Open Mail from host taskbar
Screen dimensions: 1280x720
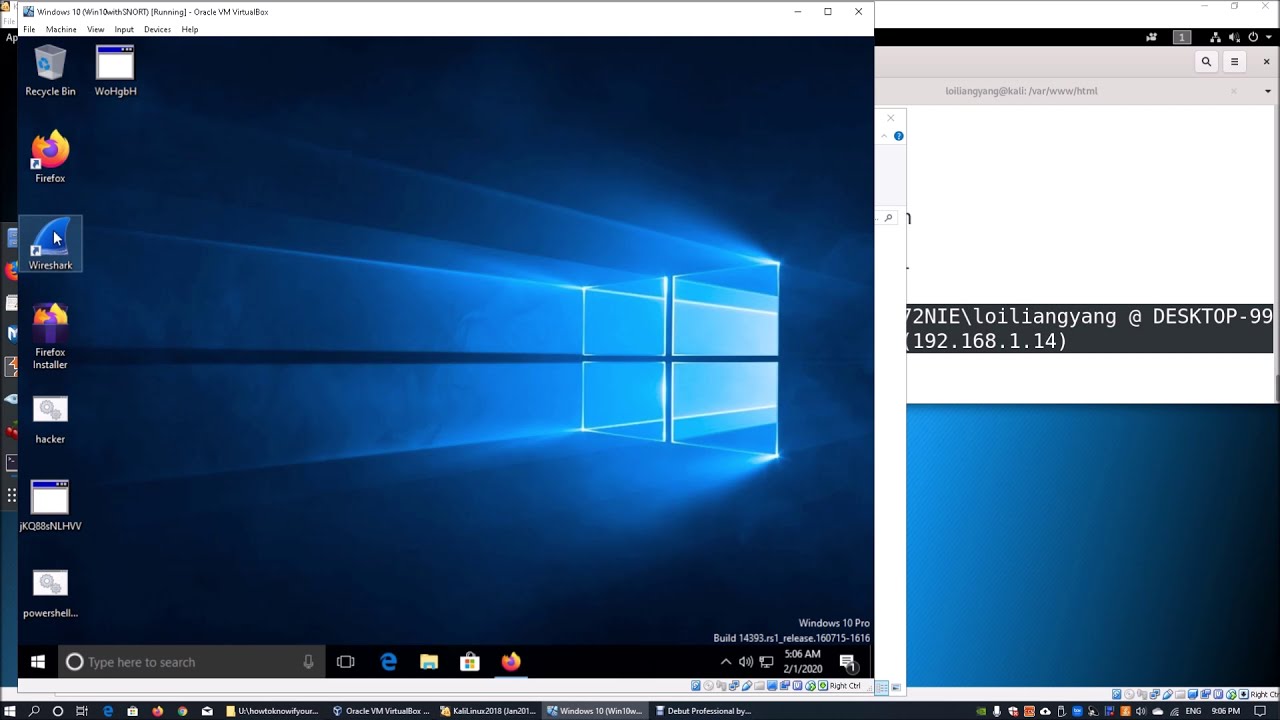click(x=207, y=711)
